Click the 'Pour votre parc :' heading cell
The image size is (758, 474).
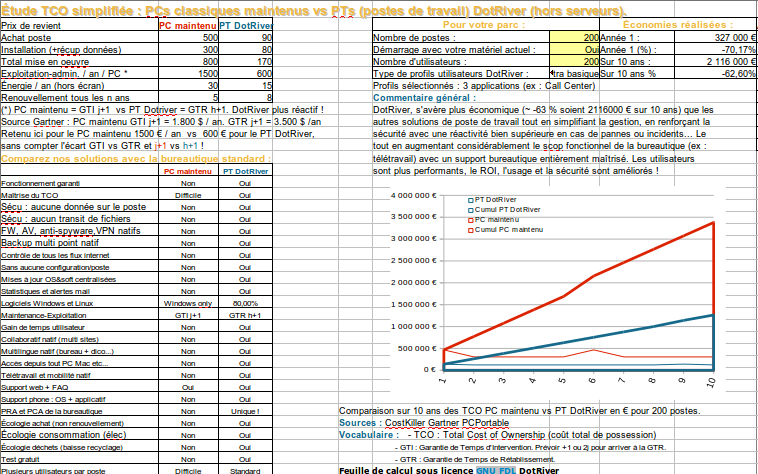click(484, 25)
